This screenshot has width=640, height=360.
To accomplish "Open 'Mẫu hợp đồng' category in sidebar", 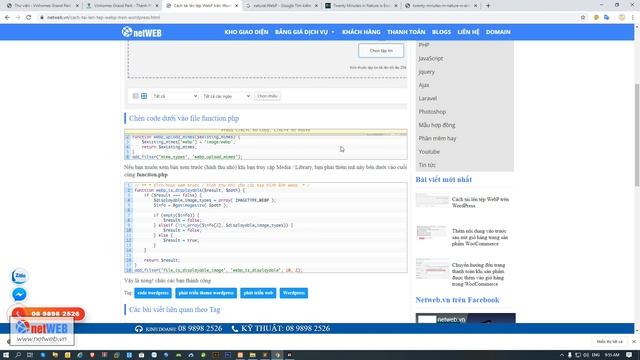I will point(437,125).
